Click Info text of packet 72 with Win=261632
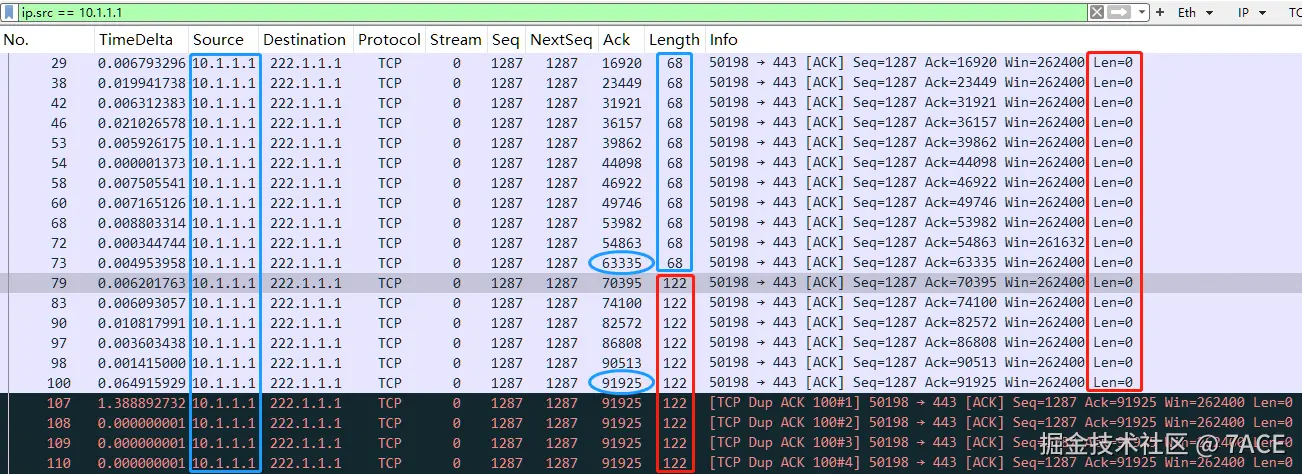 tap(920, 242)
